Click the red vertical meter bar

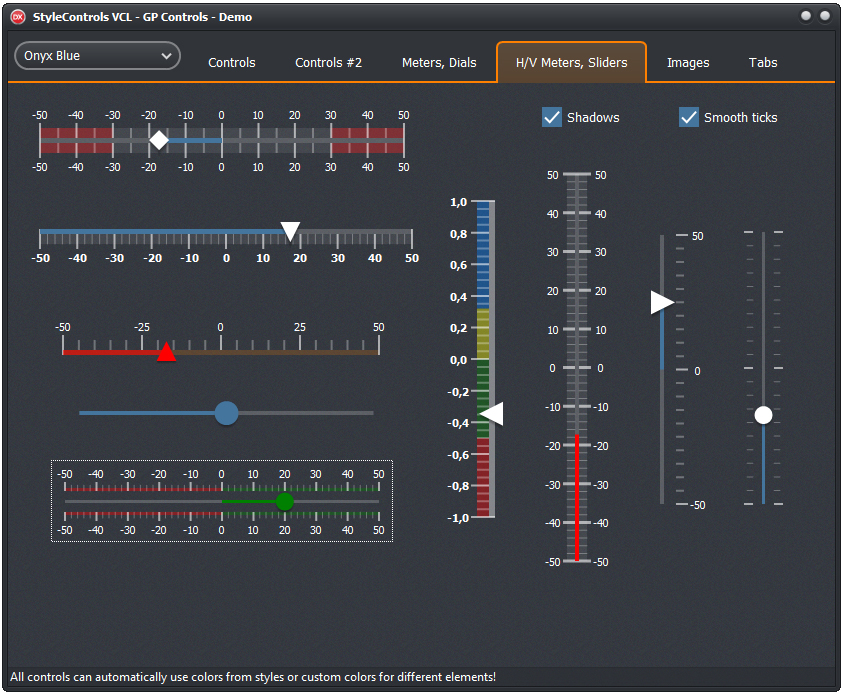click(577, 497)
